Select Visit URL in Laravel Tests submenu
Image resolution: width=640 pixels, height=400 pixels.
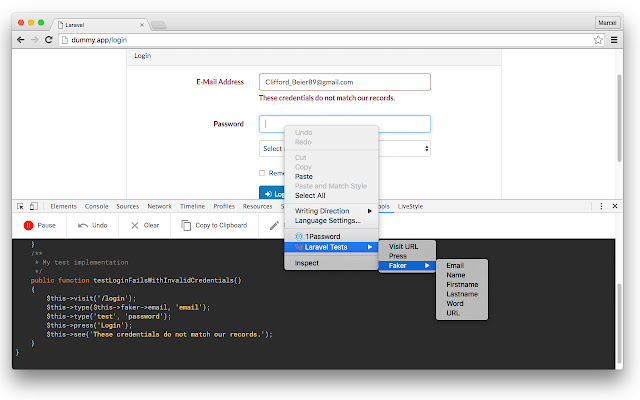coord(403,247)
